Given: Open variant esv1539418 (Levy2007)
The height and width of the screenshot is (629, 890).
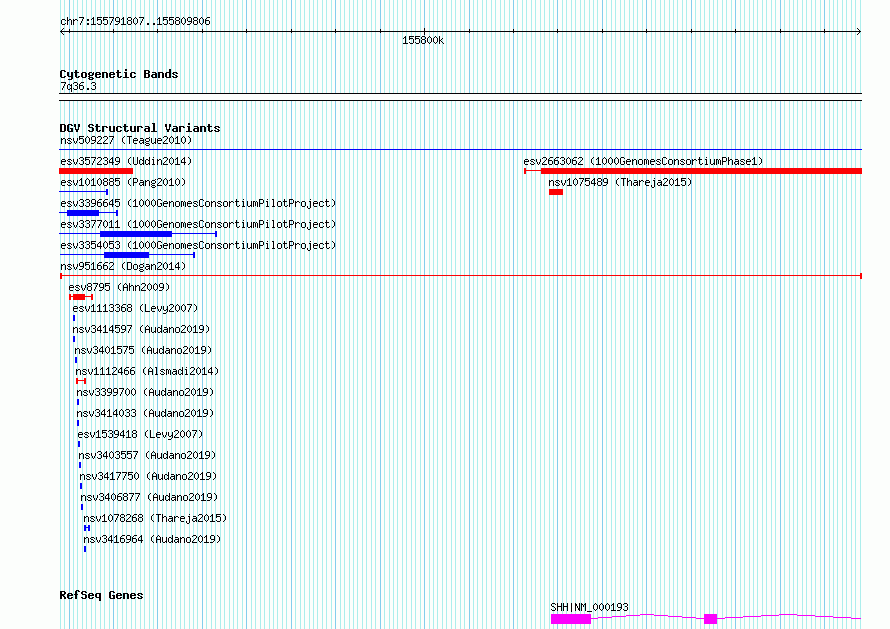Looking at the screenshot, I should pyautogui.click(x=140, y=434).
